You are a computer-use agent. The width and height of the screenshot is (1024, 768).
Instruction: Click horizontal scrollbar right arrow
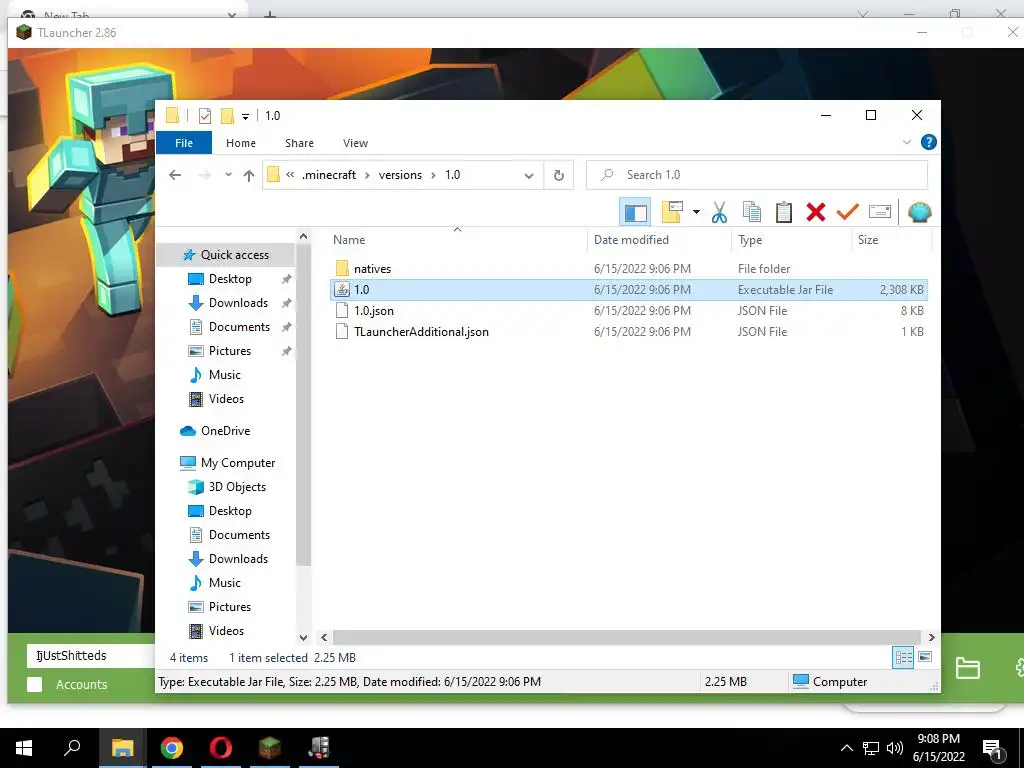931,637
